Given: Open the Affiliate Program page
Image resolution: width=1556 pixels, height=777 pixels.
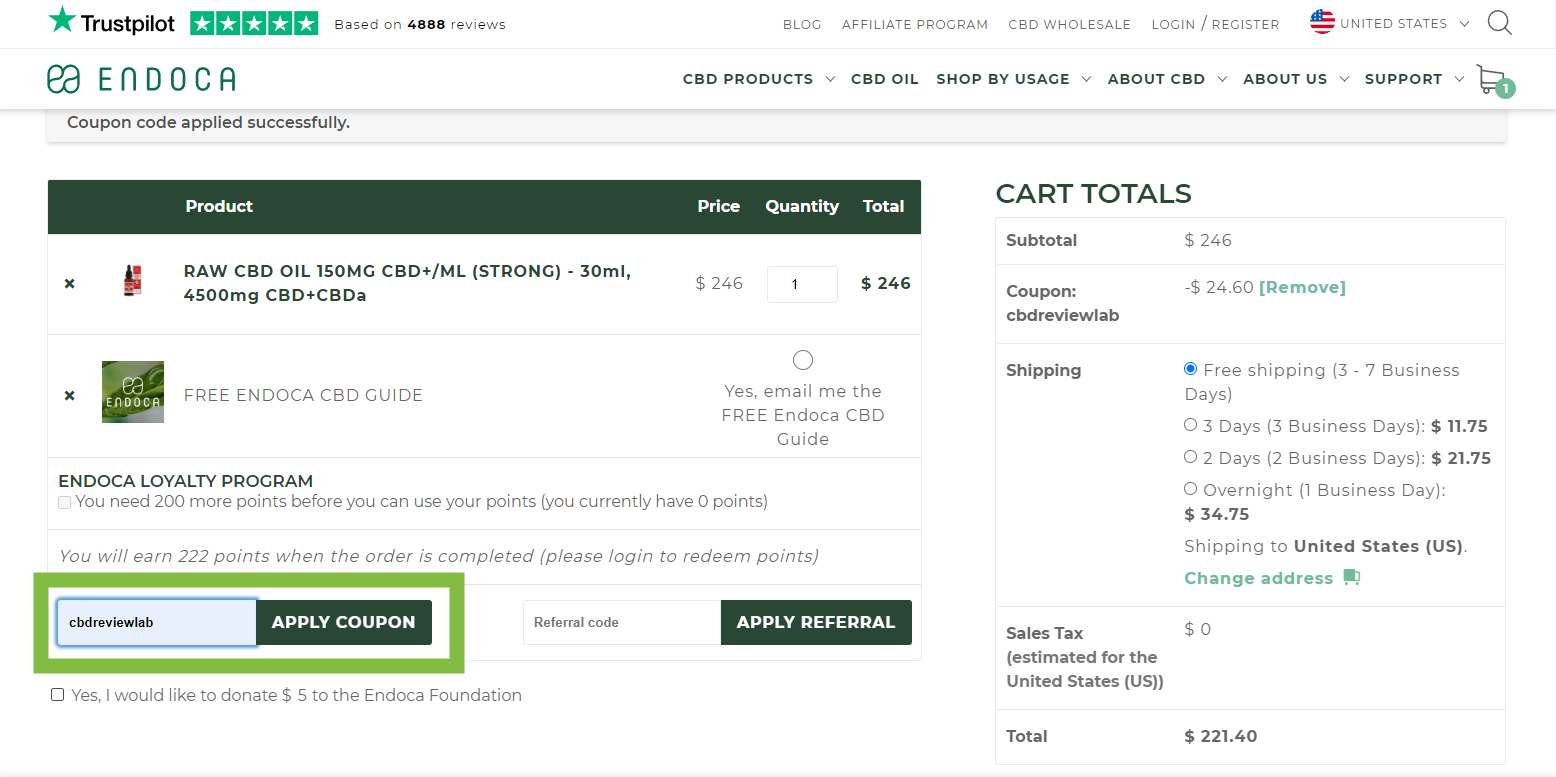Looking at the screenshot, I should (x=915, y=24).
